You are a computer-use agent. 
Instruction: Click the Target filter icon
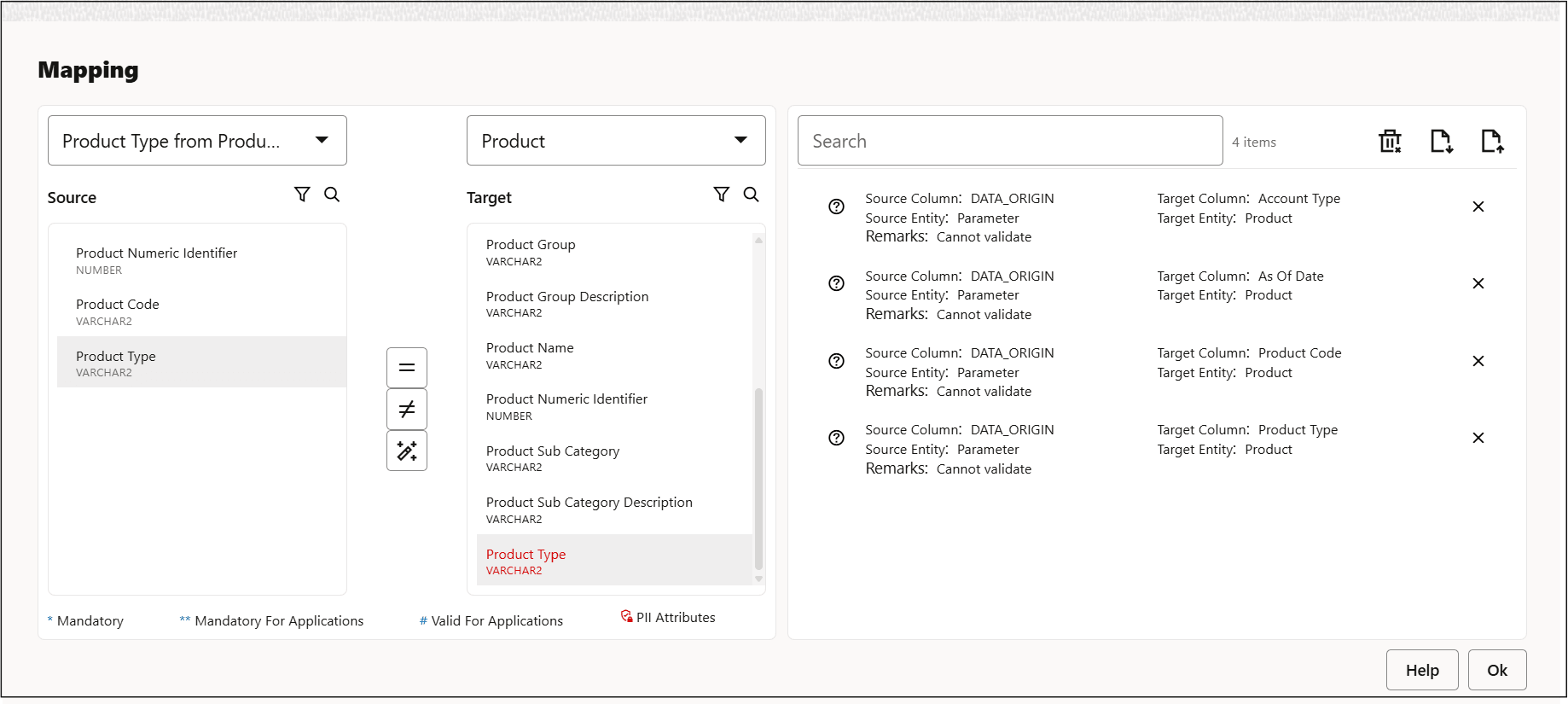point(721,195)
